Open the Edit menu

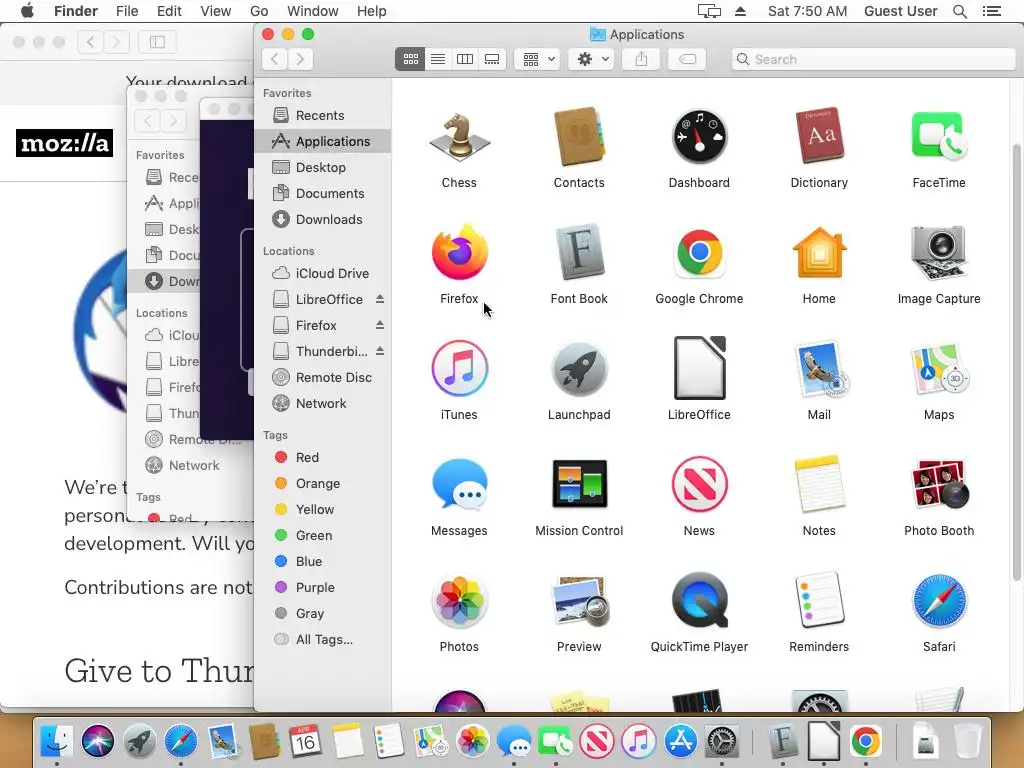point(169,11)
